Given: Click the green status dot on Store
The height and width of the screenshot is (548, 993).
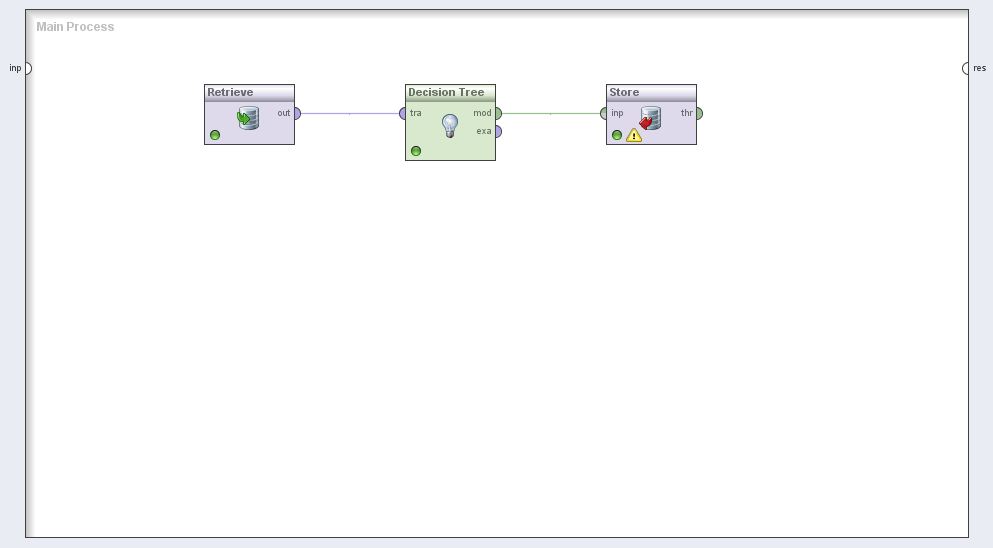Looking at the screenshot, I should [617, 135].
